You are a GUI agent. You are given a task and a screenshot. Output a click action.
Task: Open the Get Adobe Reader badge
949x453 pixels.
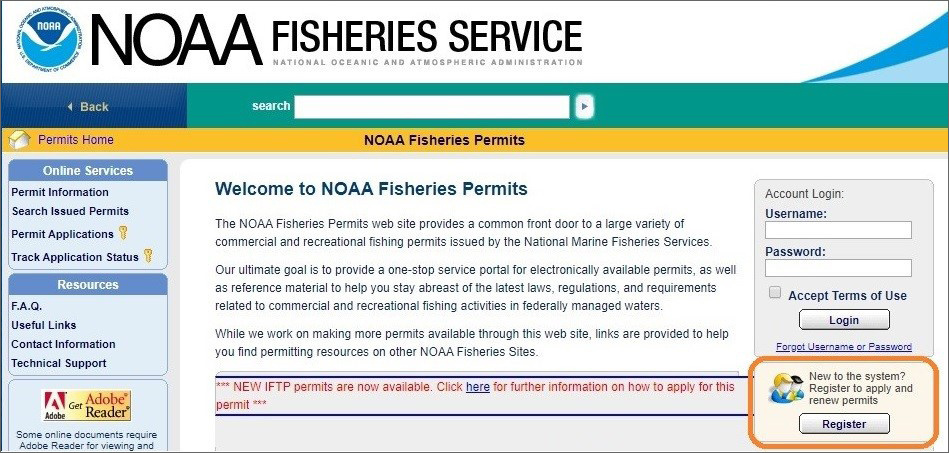[87, 406]
